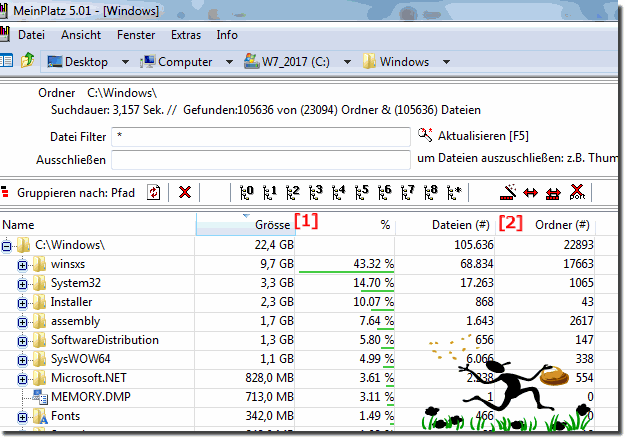Click the Windows breadcrumb button
The image size is (625, 438).
pos(396,62)
